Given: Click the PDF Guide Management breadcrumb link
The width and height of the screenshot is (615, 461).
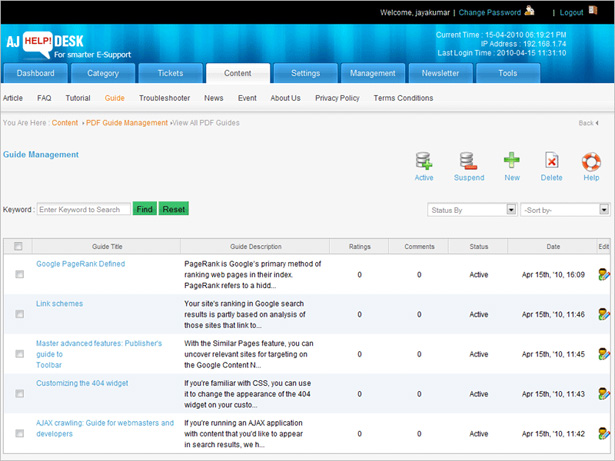Looking at the screenshot, I should [x=127, y=123].
